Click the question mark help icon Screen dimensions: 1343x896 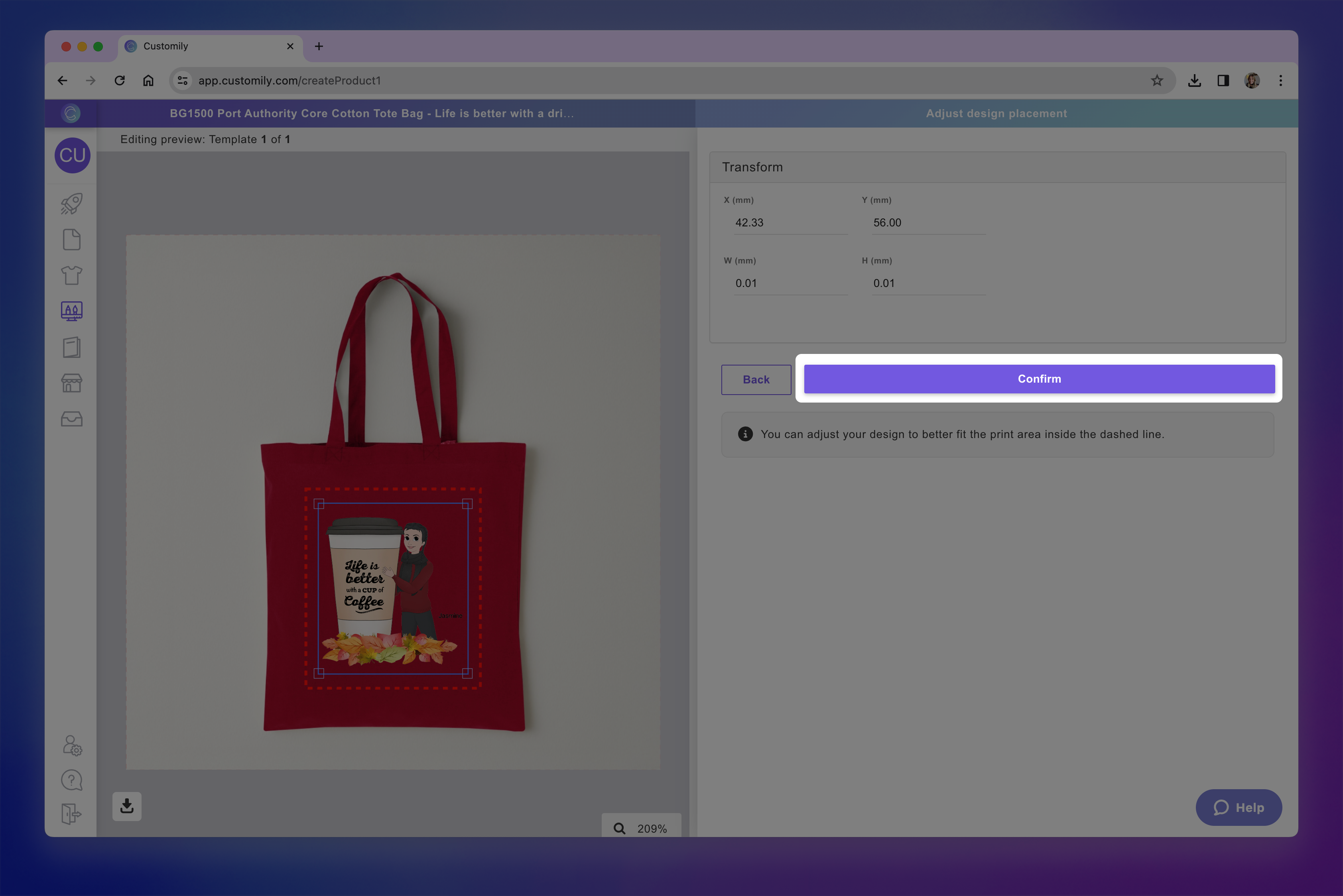pyautogui.click(x=71, y=780)
